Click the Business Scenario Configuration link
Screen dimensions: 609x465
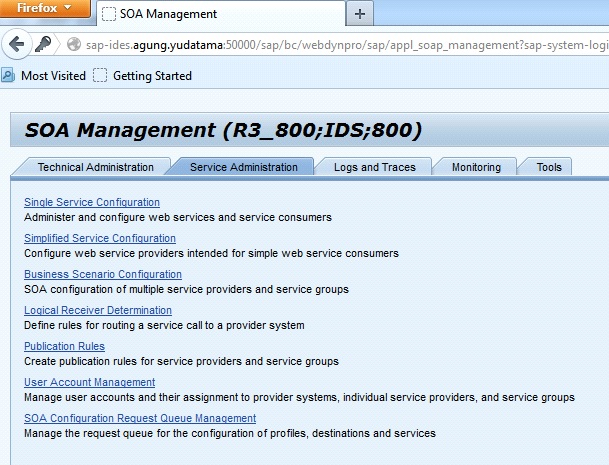point(102,275)
